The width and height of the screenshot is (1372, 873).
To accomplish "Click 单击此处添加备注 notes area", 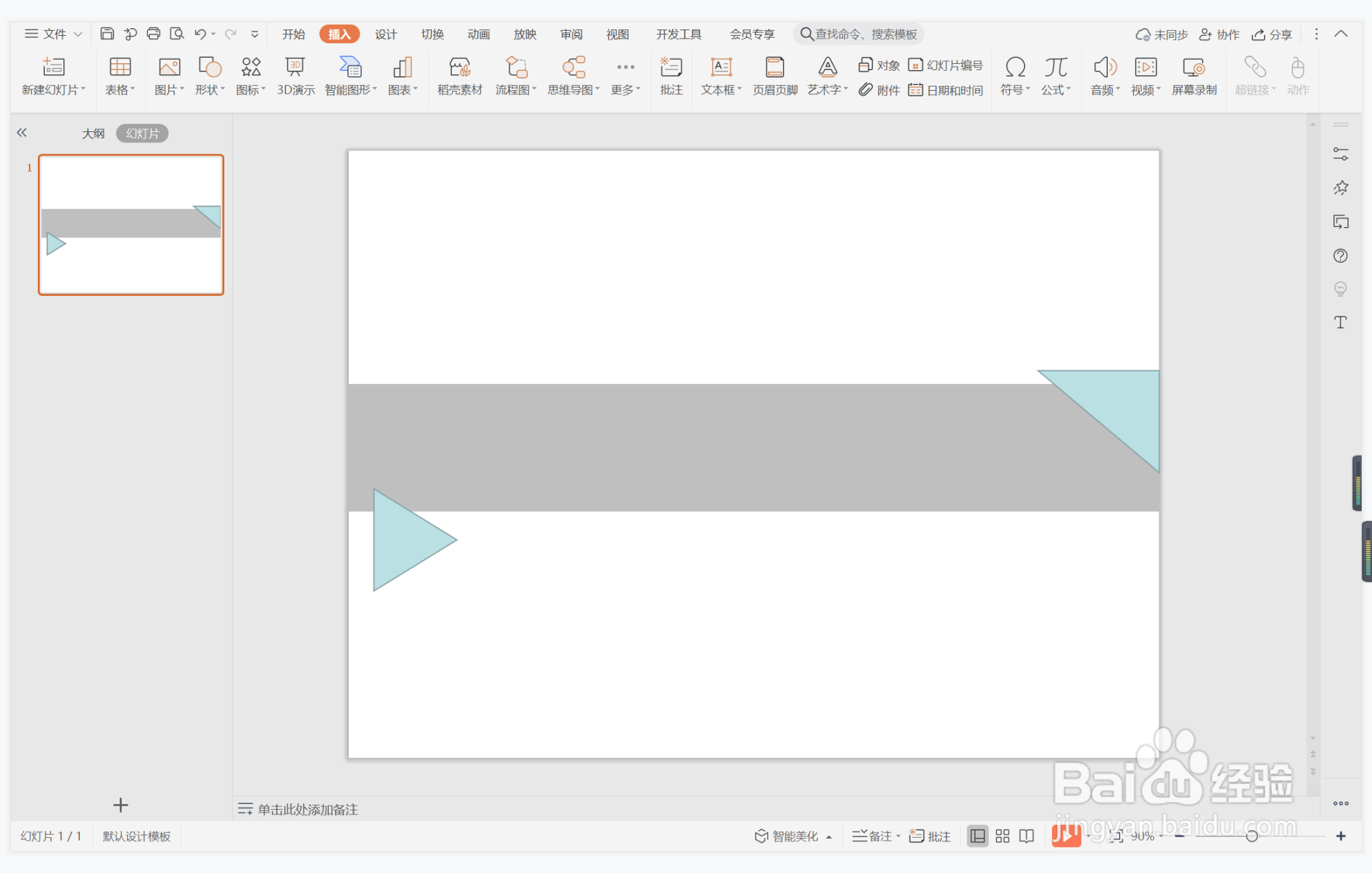I will click(308, 809).
